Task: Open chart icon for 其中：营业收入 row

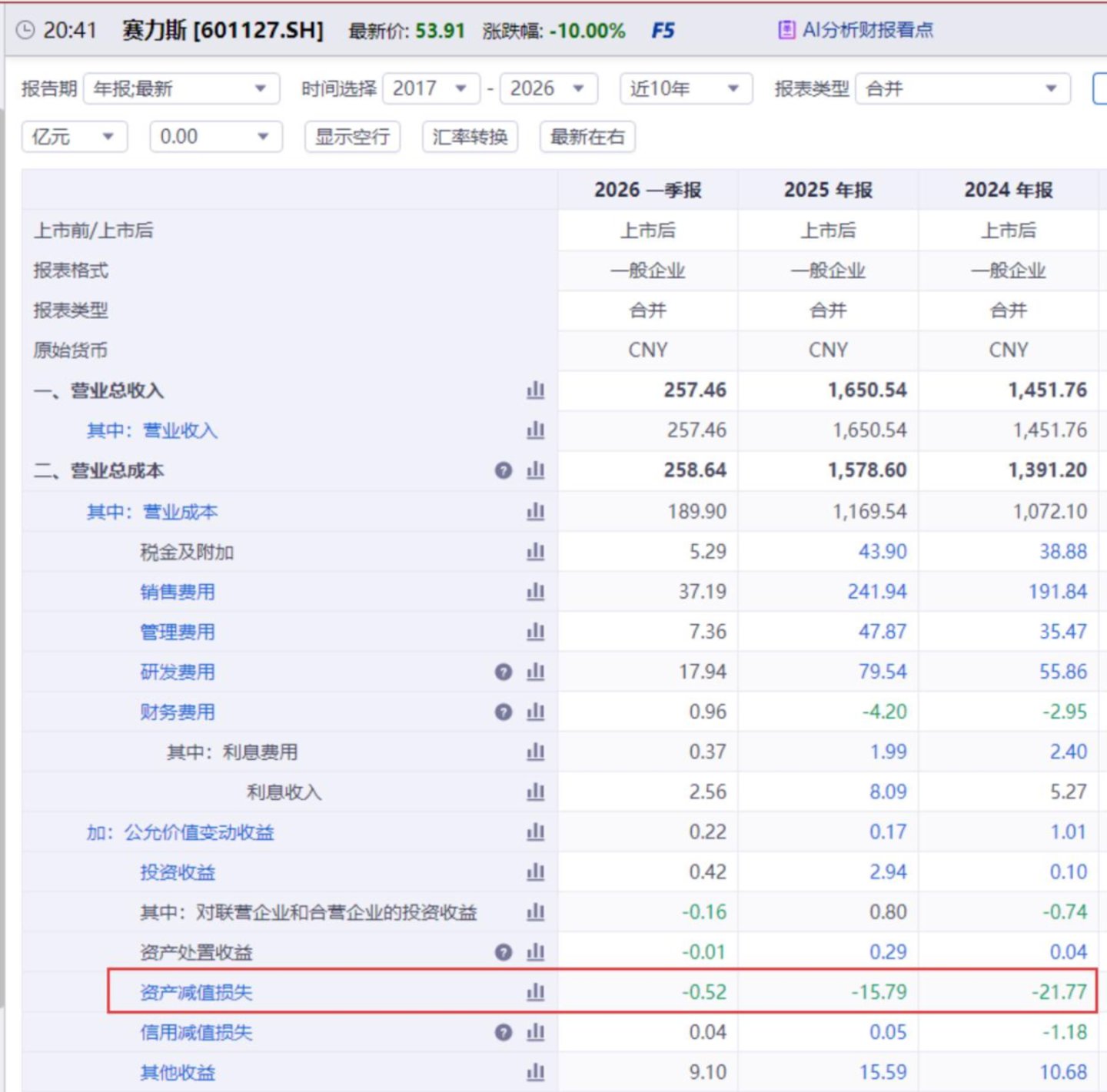Action: (x=536, y=430)
